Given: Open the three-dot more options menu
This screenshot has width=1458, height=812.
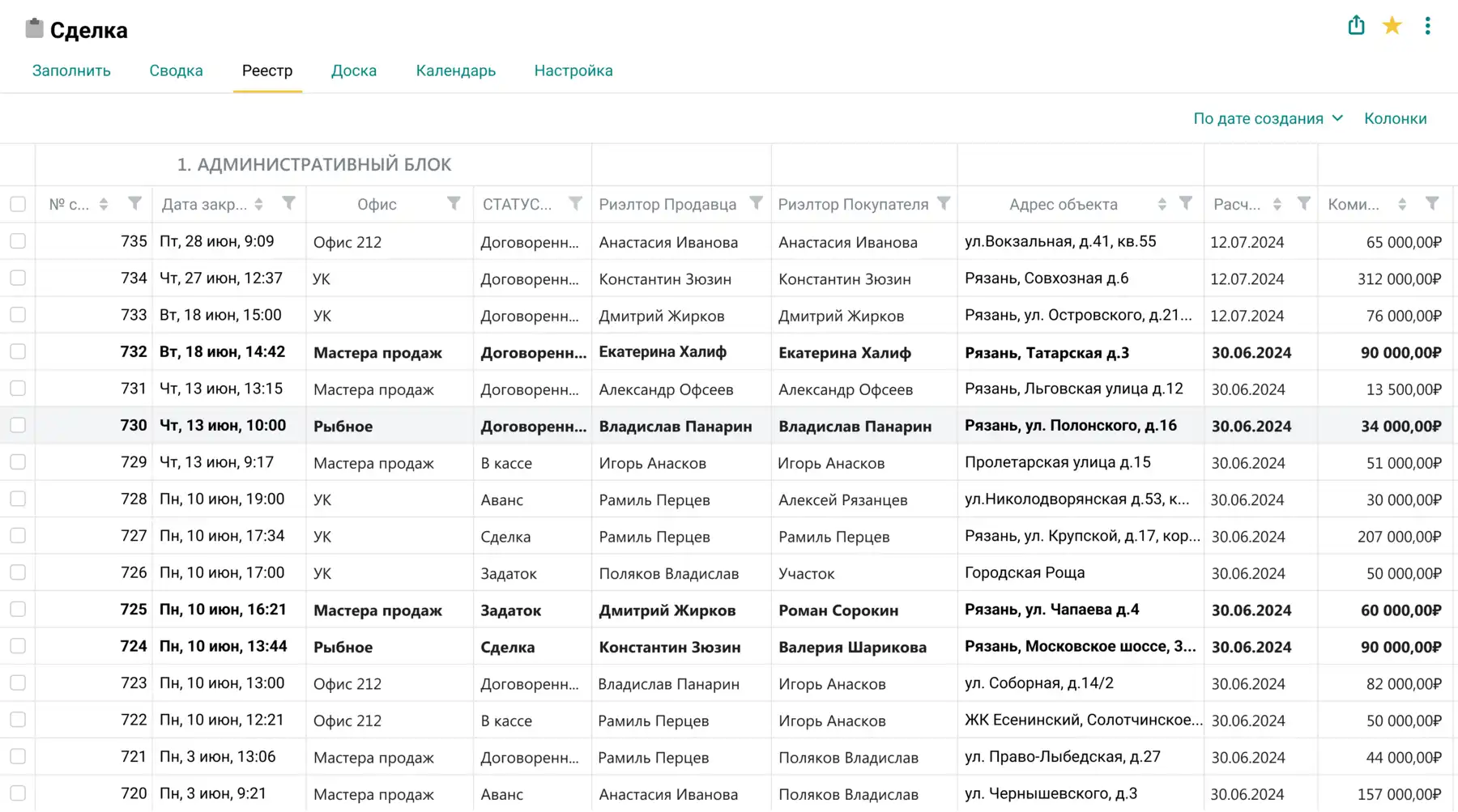Looking at the screenshot, I should tap(1428, 26).
